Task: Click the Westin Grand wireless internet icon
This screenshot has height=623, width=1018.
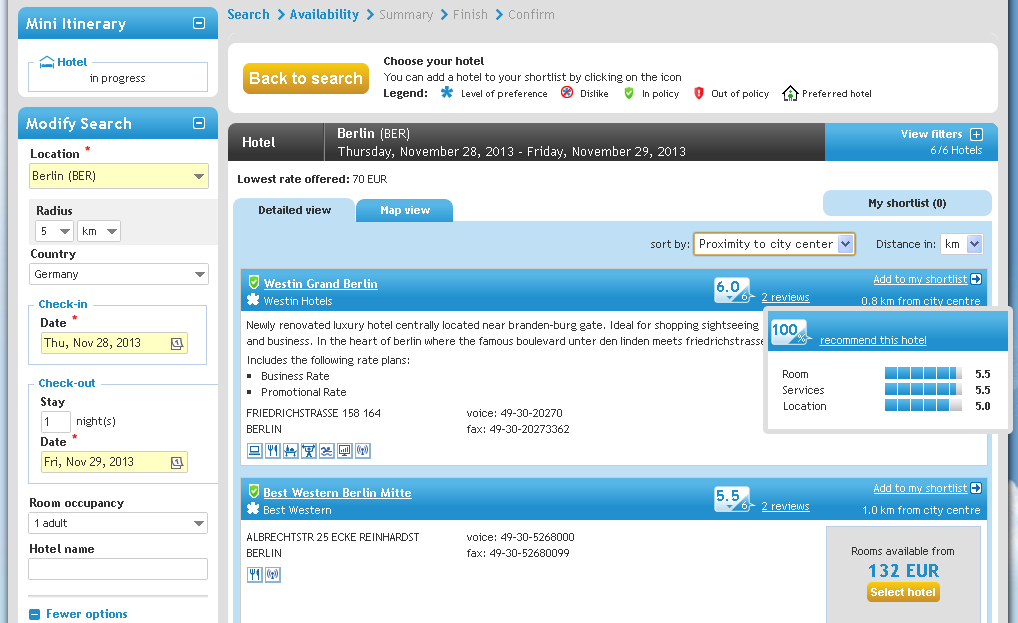Action: click(363, 450)
